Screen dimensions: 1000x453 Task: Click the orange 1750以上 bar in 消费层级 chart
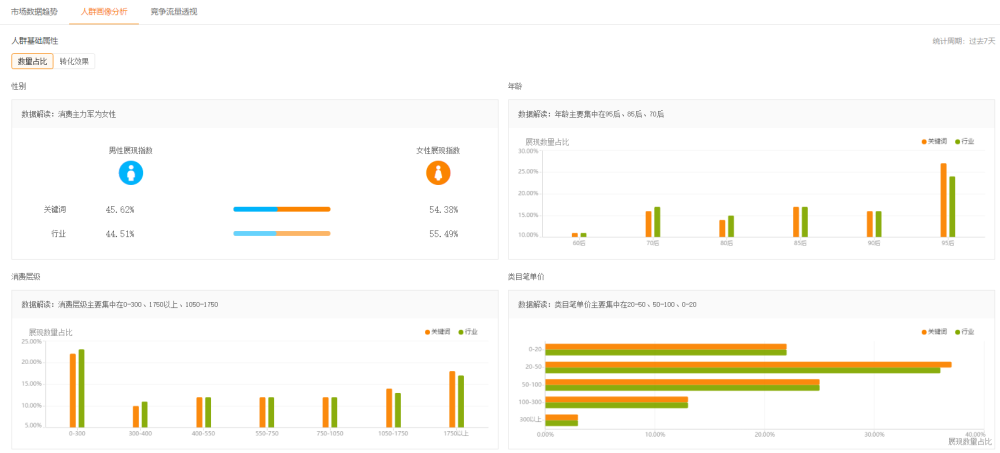(x=452, y=399)
